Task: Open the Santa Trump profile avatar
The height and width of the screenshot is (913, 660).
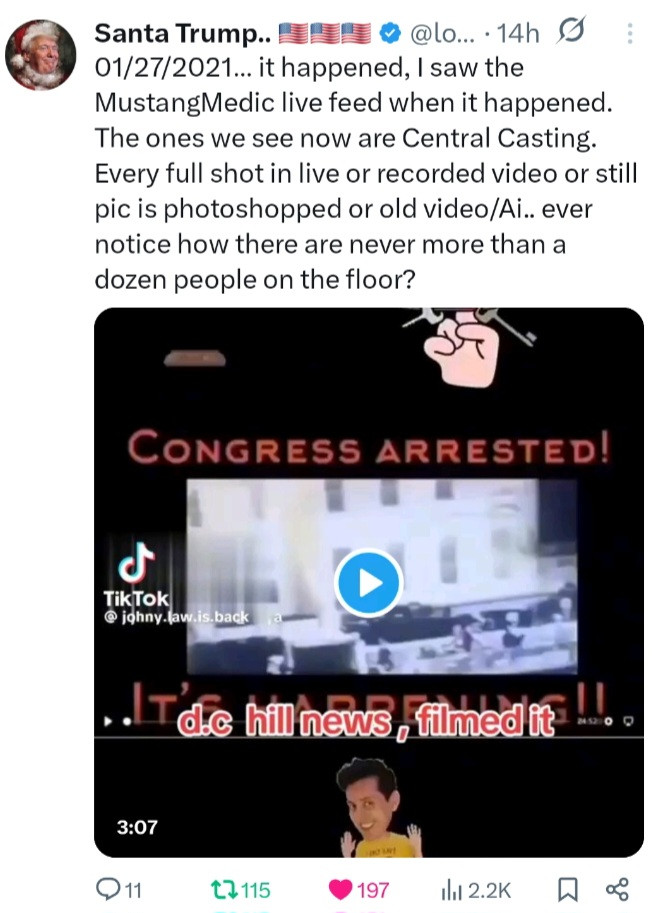Action: (x=40, y=55)
